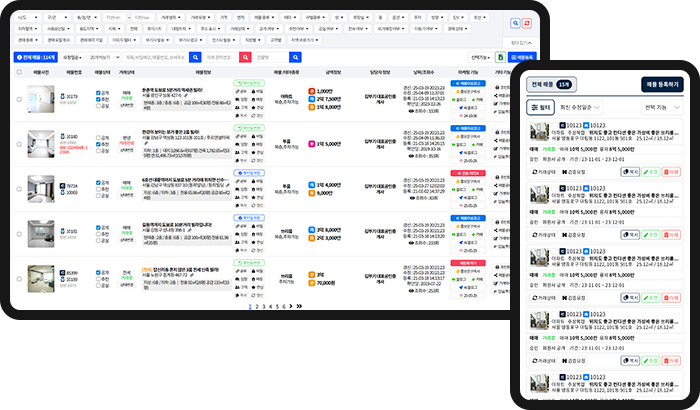Click the 매물 등록하기 button on mobile panel
The width and height of the screenshot is (700, 410).
tap(660, 85)
